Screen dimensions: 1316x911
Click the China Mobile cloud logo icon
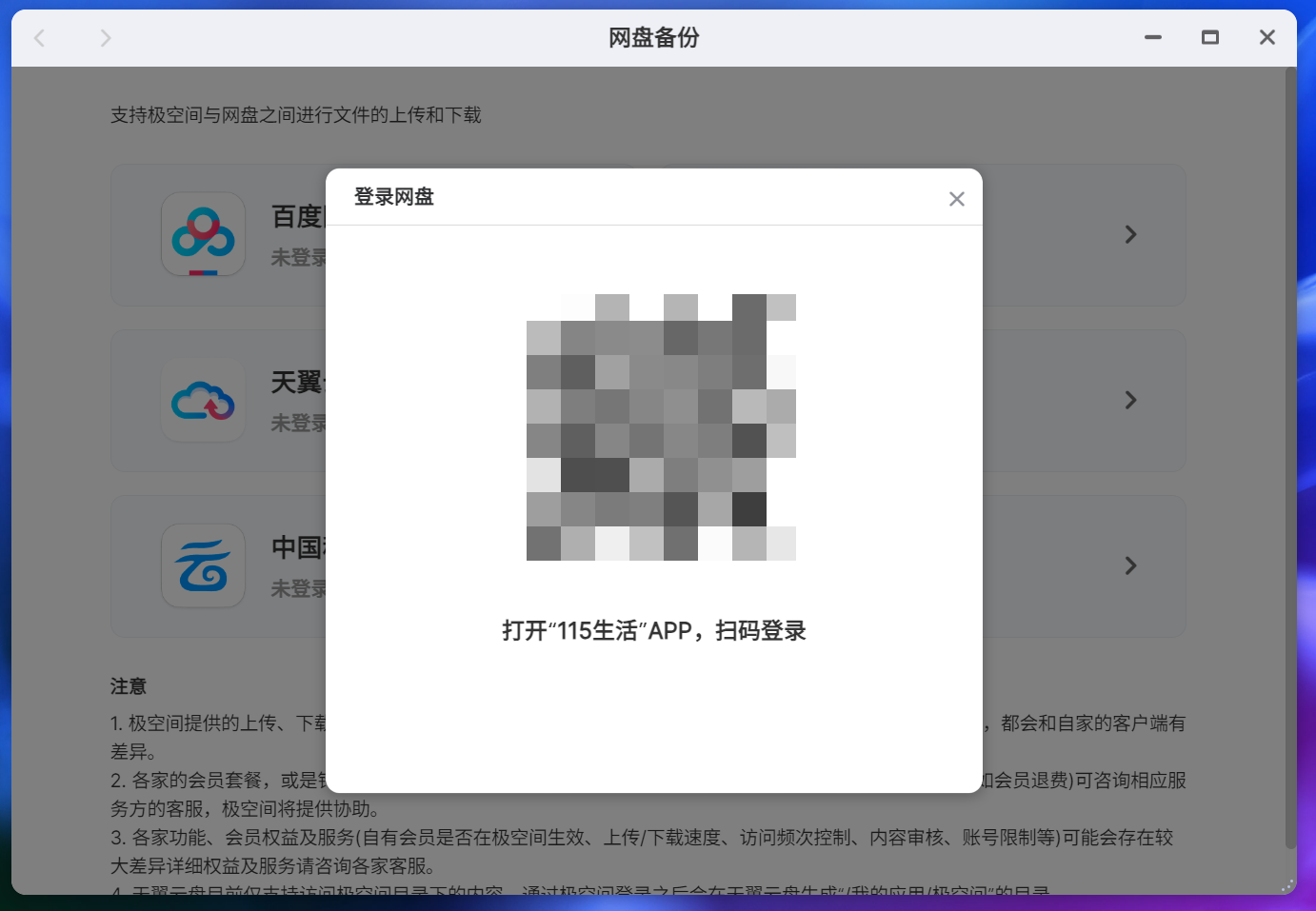[203, 565]
